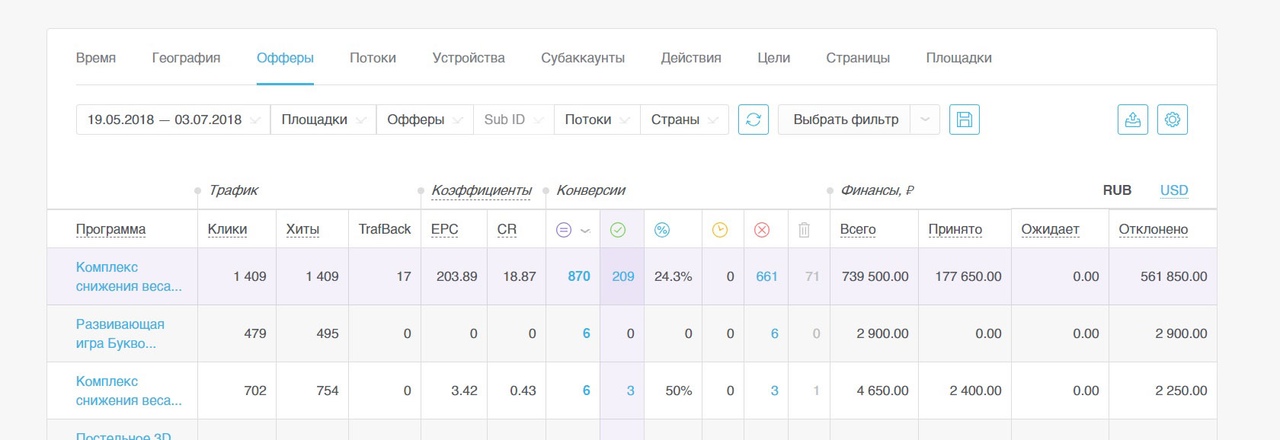
Task: Expand the arrow next to Выбрать фильтр
Action: [x=925, y=119]
